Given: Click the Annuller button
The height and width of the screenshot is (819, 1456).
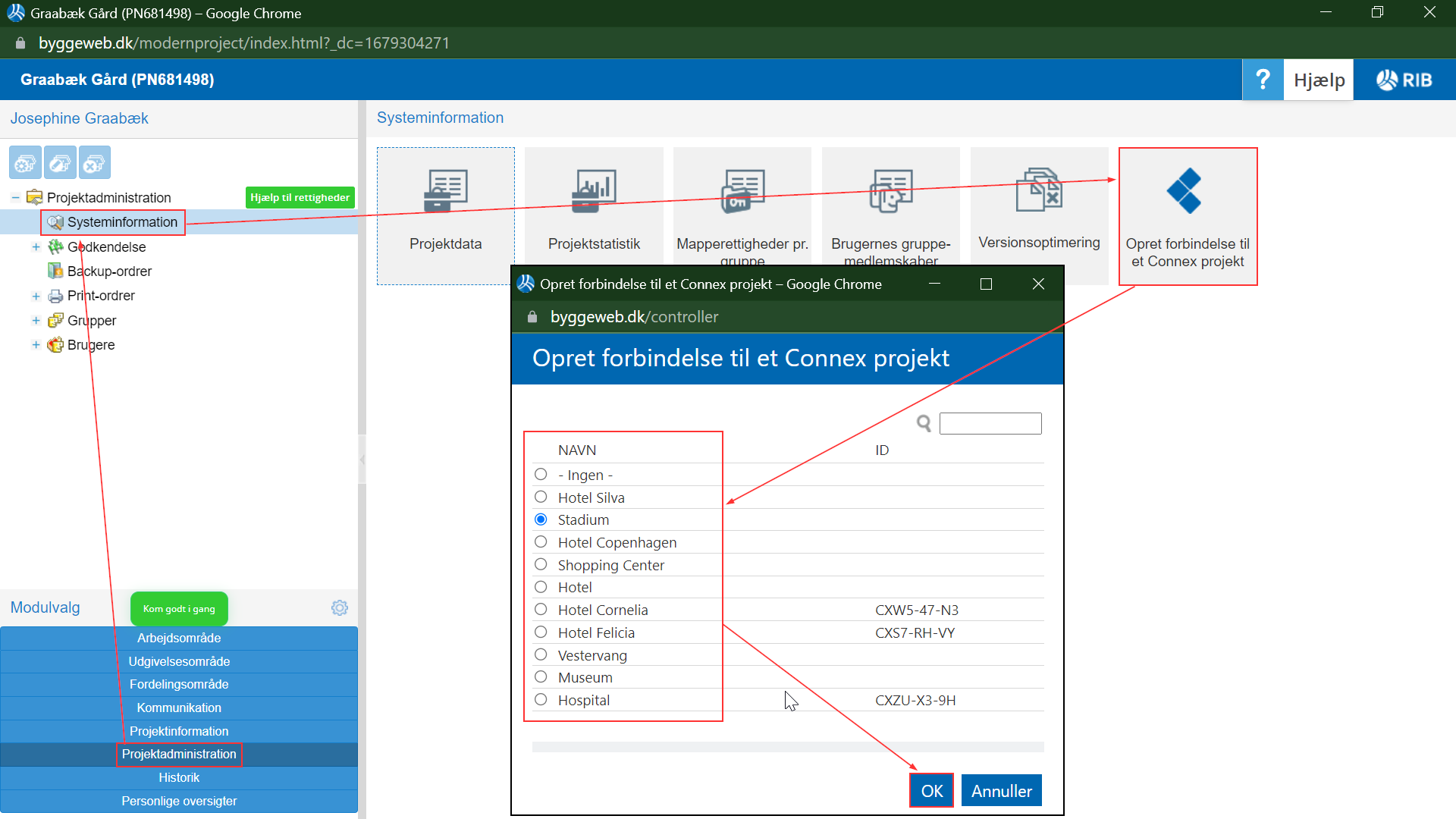Looking at the screenshot, I should click(x=1001, y=791).
